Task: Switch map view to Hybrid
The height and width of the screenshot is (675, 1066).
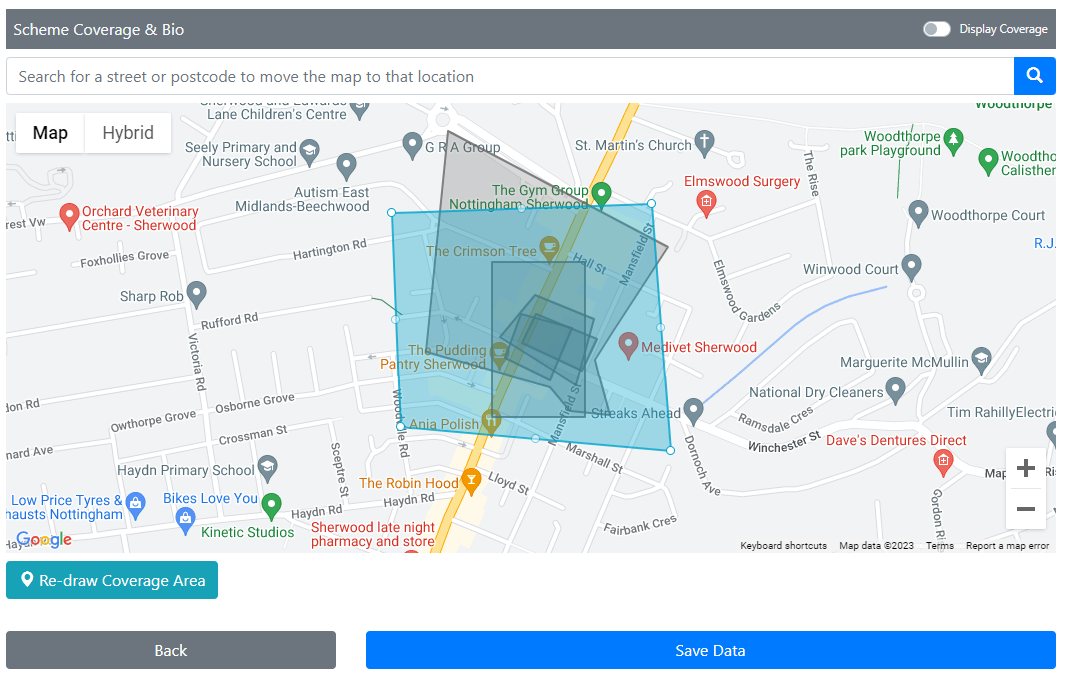Action: pyautogui.click(x=128, y=133)
